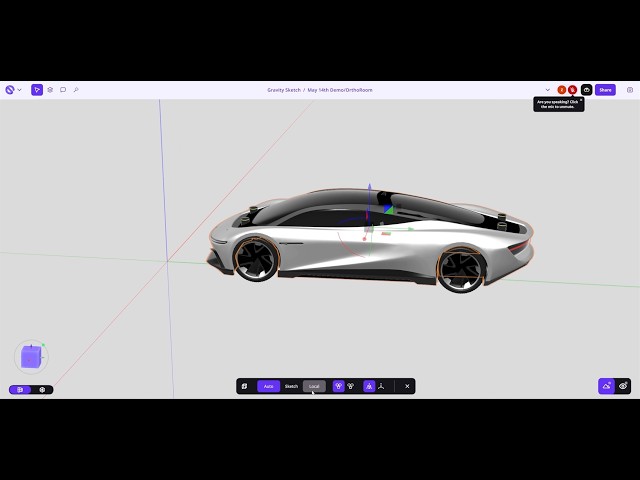Click the orange participant avatar
This screenshot has height=480, width=640.
[x=562, y=90]
